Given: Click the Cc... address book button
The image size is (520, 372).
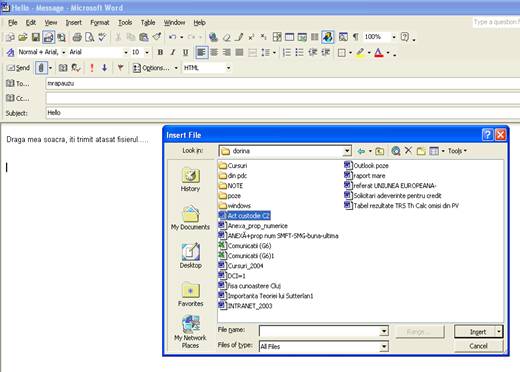Looking at the screenshot, I should 18,98.
